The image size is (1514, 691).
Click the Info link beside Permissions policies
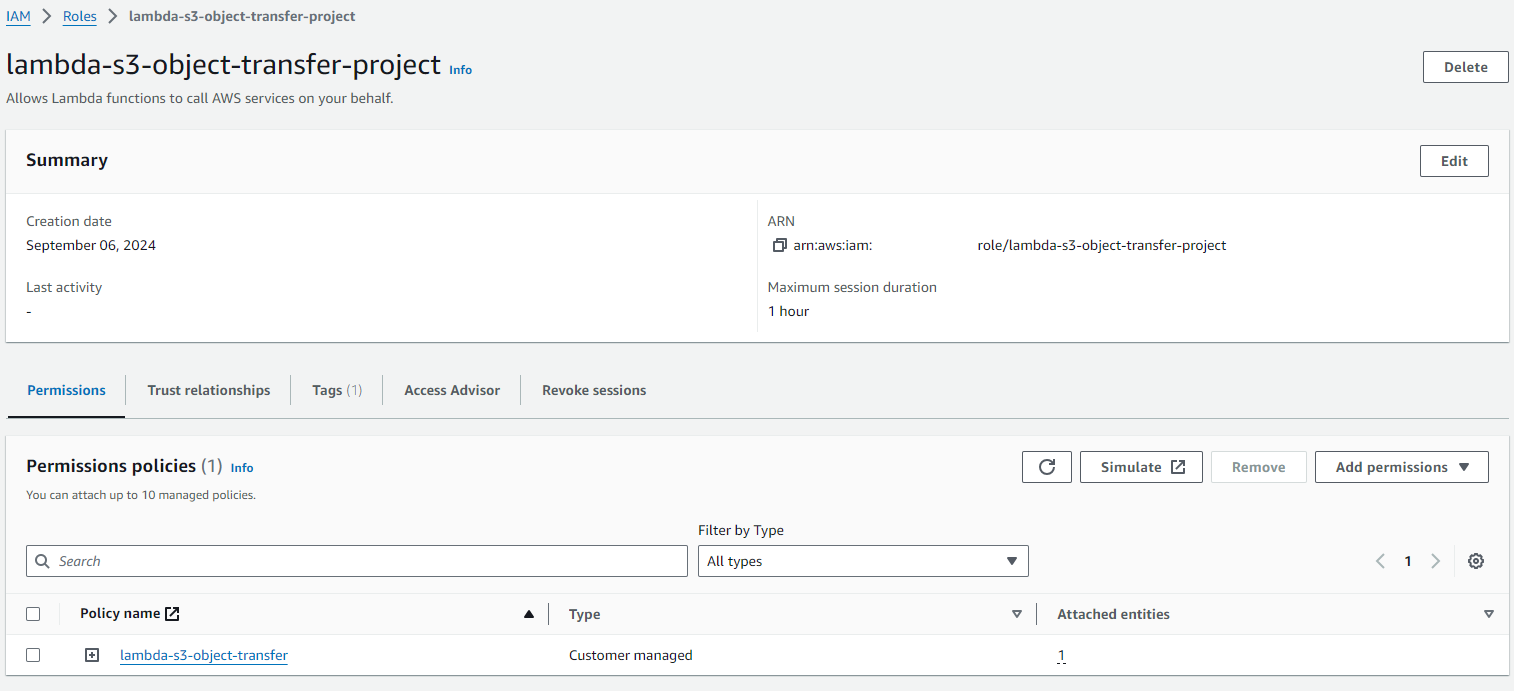(242, 468)
